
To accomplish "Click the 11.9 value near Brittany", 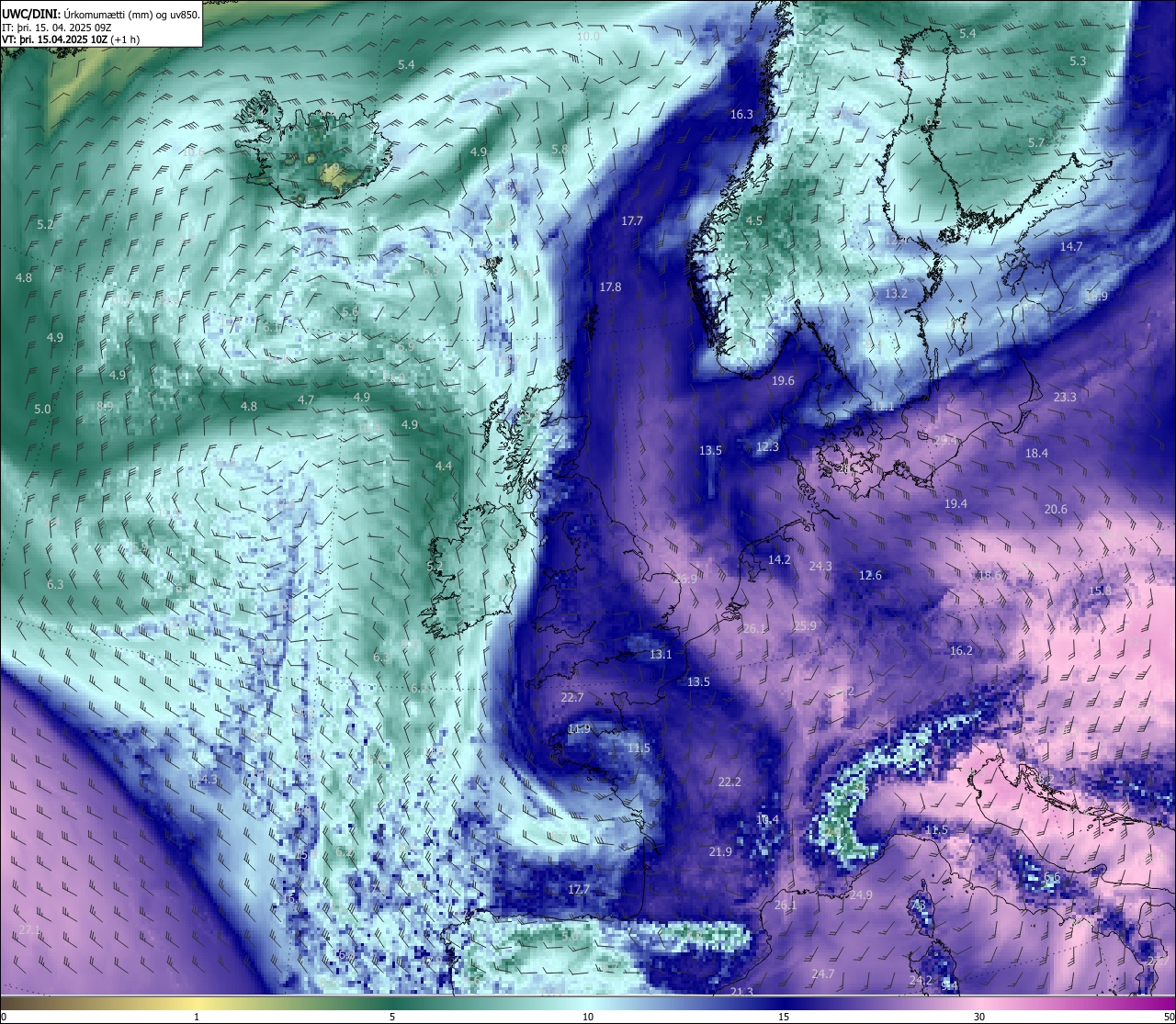I will pos(579,729).
